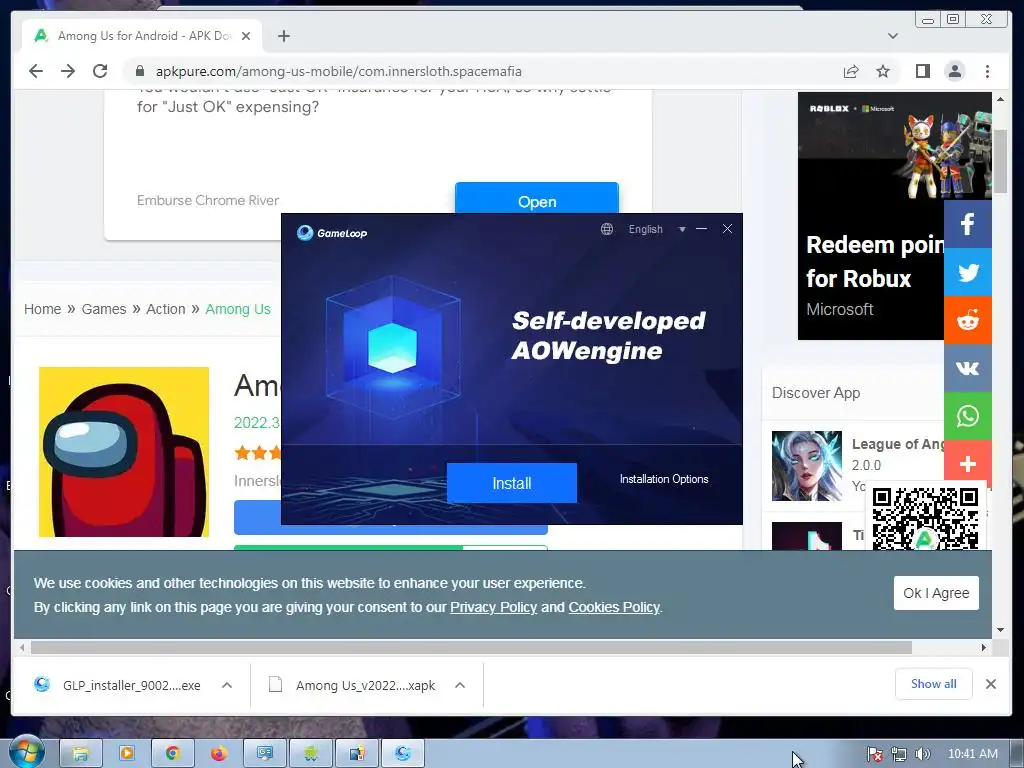Click Show all downloads button
The width and height of the screenshot is (1024, 768).
pyautogui.click(x=933, y=684)
